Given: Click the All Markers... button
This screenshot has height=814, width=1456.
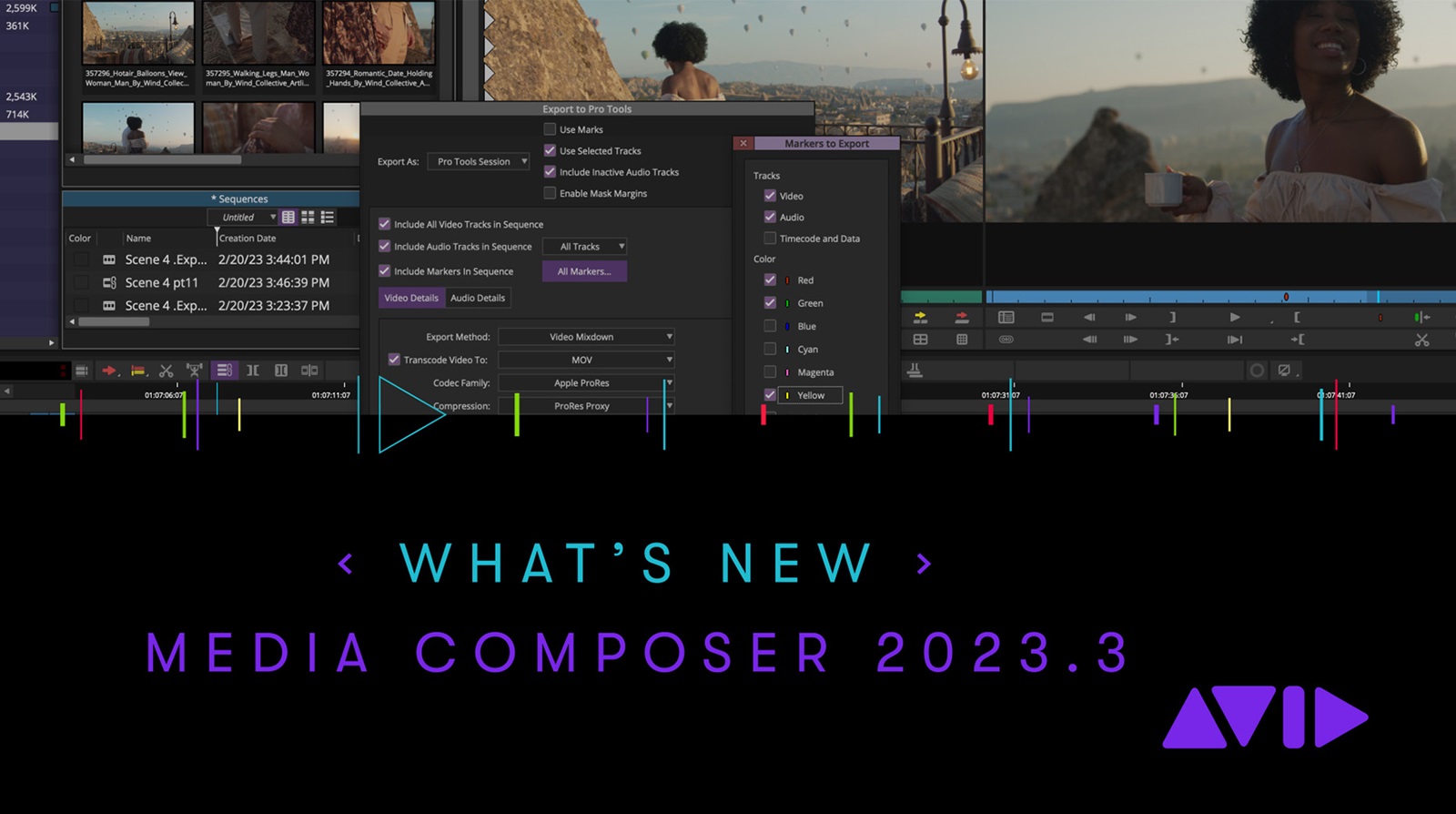Looking at the screenshot, I should point(584,271).
